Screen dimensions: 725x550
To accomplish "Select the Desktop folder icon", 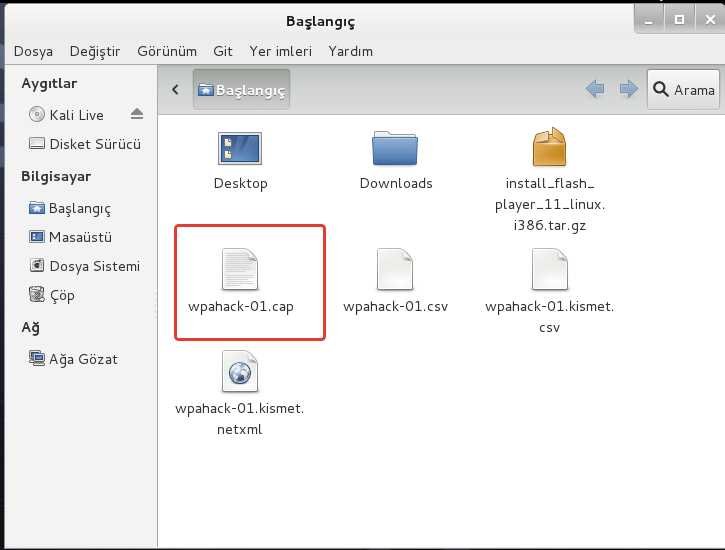I will [240, 148].
